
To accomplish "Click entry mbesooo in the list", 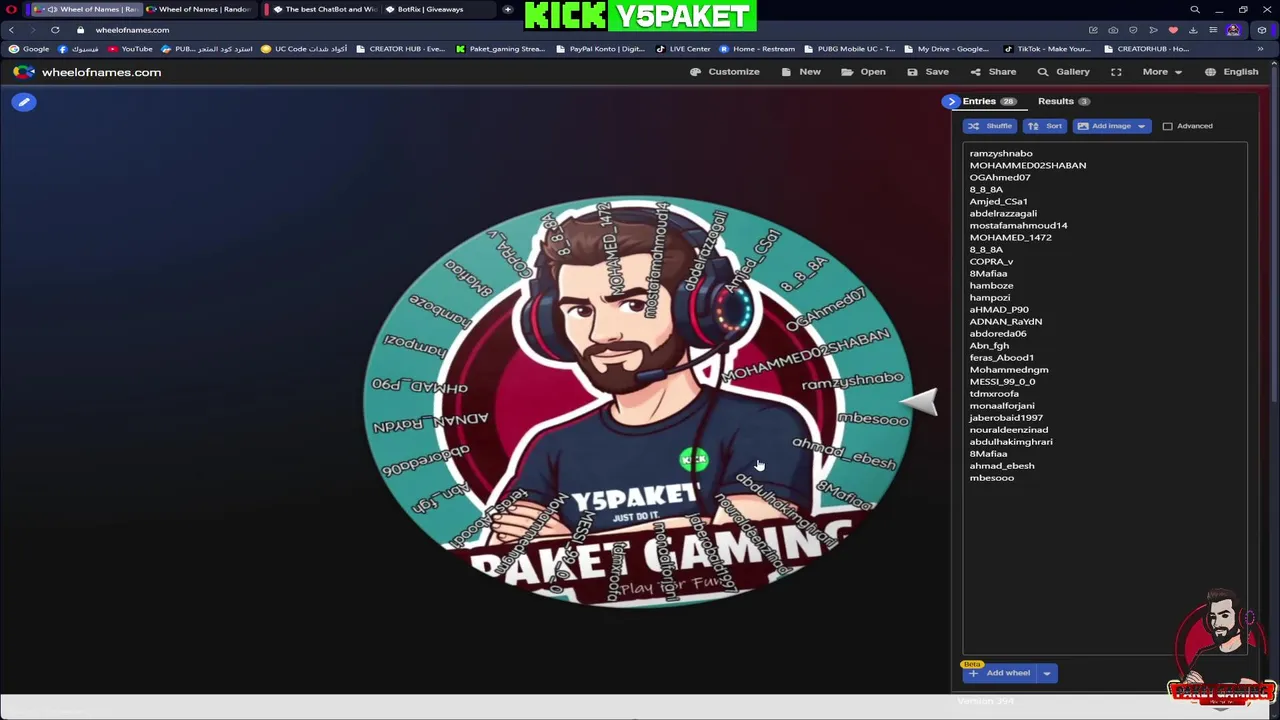I will click(992, 478).
